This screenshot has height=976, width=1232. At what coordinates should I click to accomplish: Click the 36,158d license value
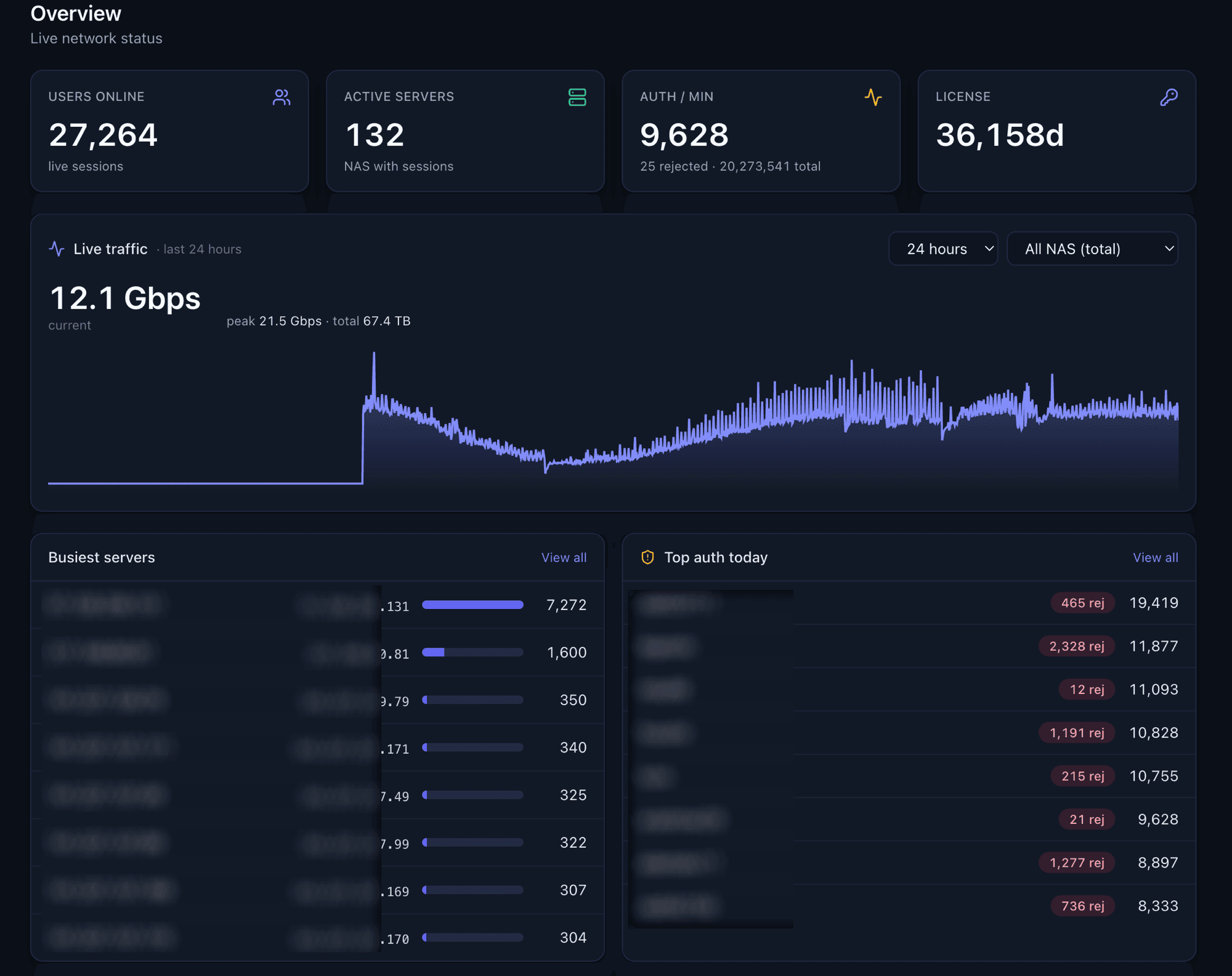[1000, 135]
